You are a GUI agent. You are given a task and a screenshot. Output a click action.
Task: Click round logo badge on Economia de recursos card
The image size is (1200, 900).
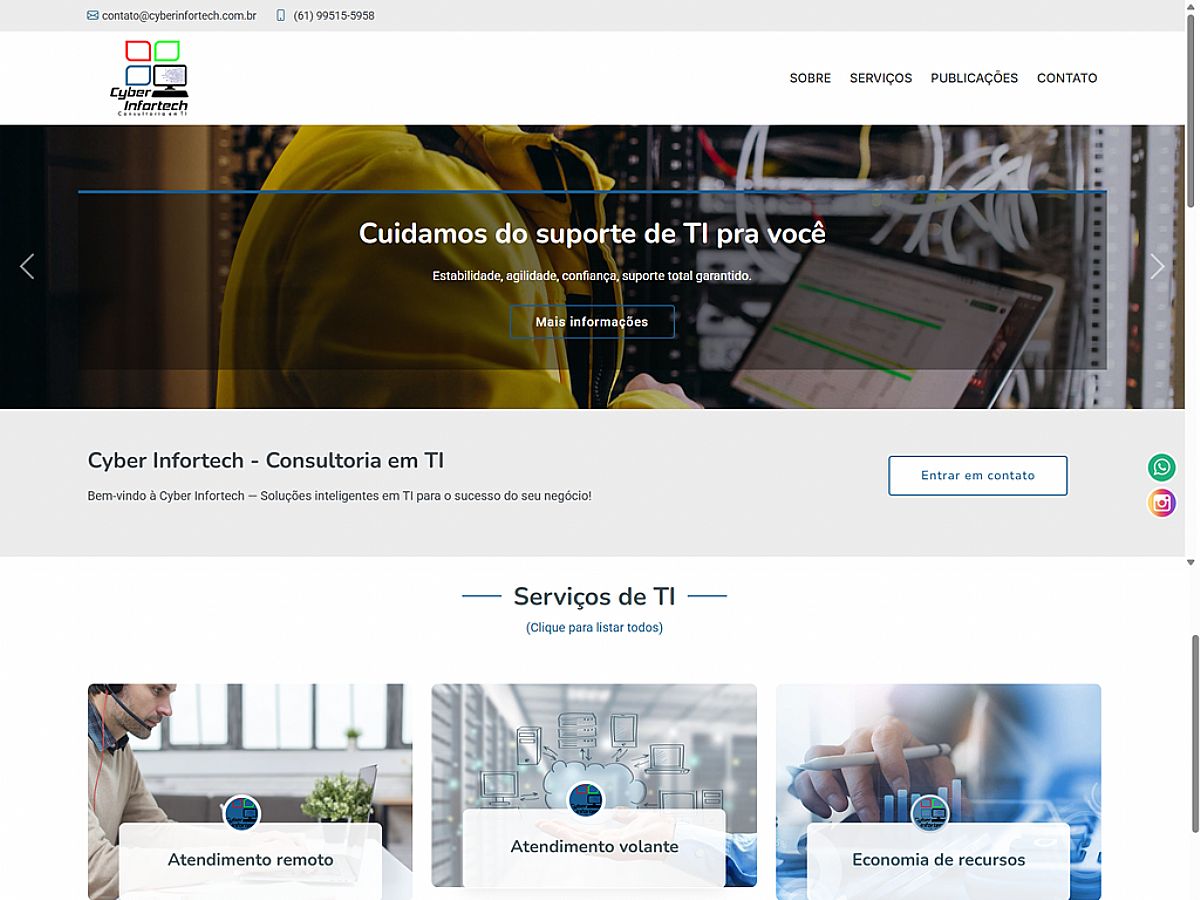tap(930, 813)
